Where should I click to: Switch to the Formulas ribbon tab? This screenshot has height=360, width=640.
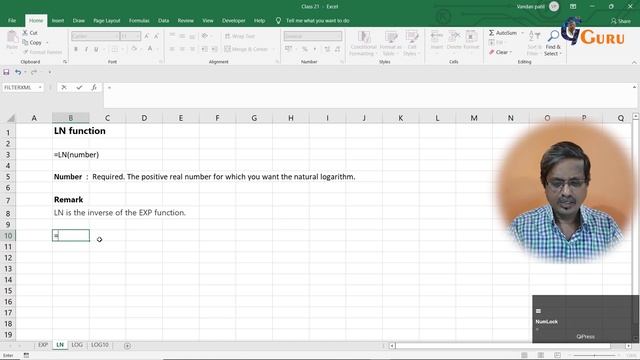(x=139, y=20)
